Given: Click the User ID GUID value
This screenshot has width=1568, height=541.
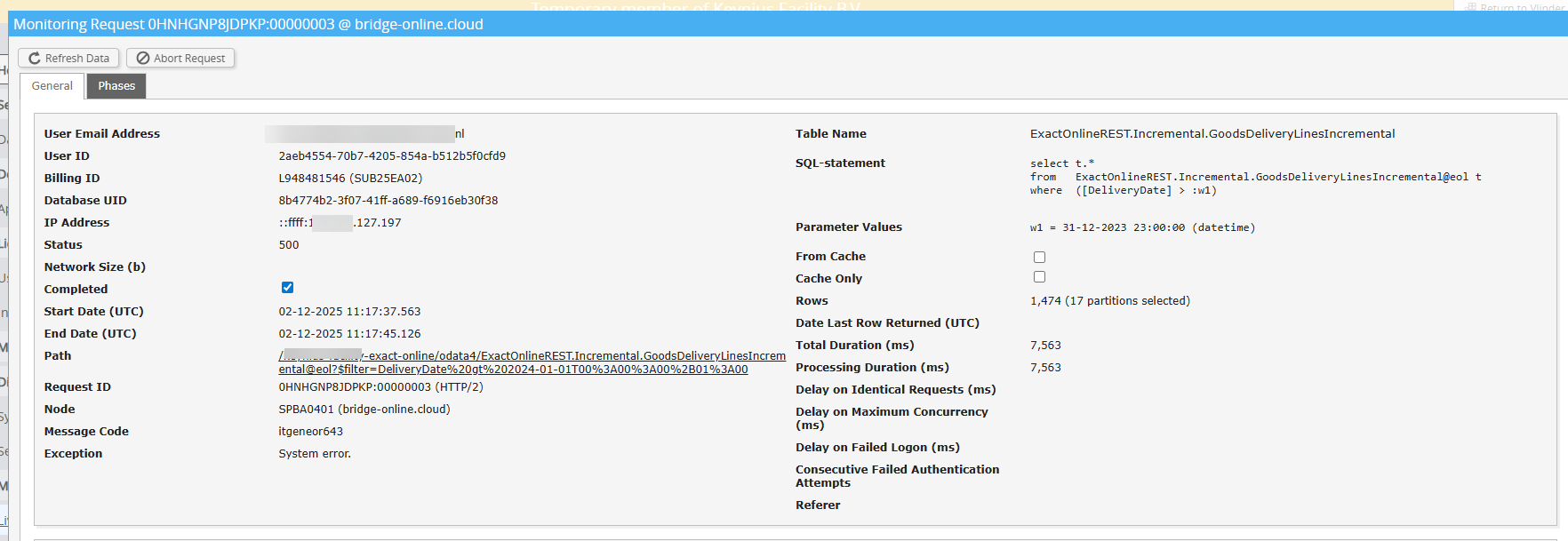Looking at the screenshot, I should [x=392, y=156].
